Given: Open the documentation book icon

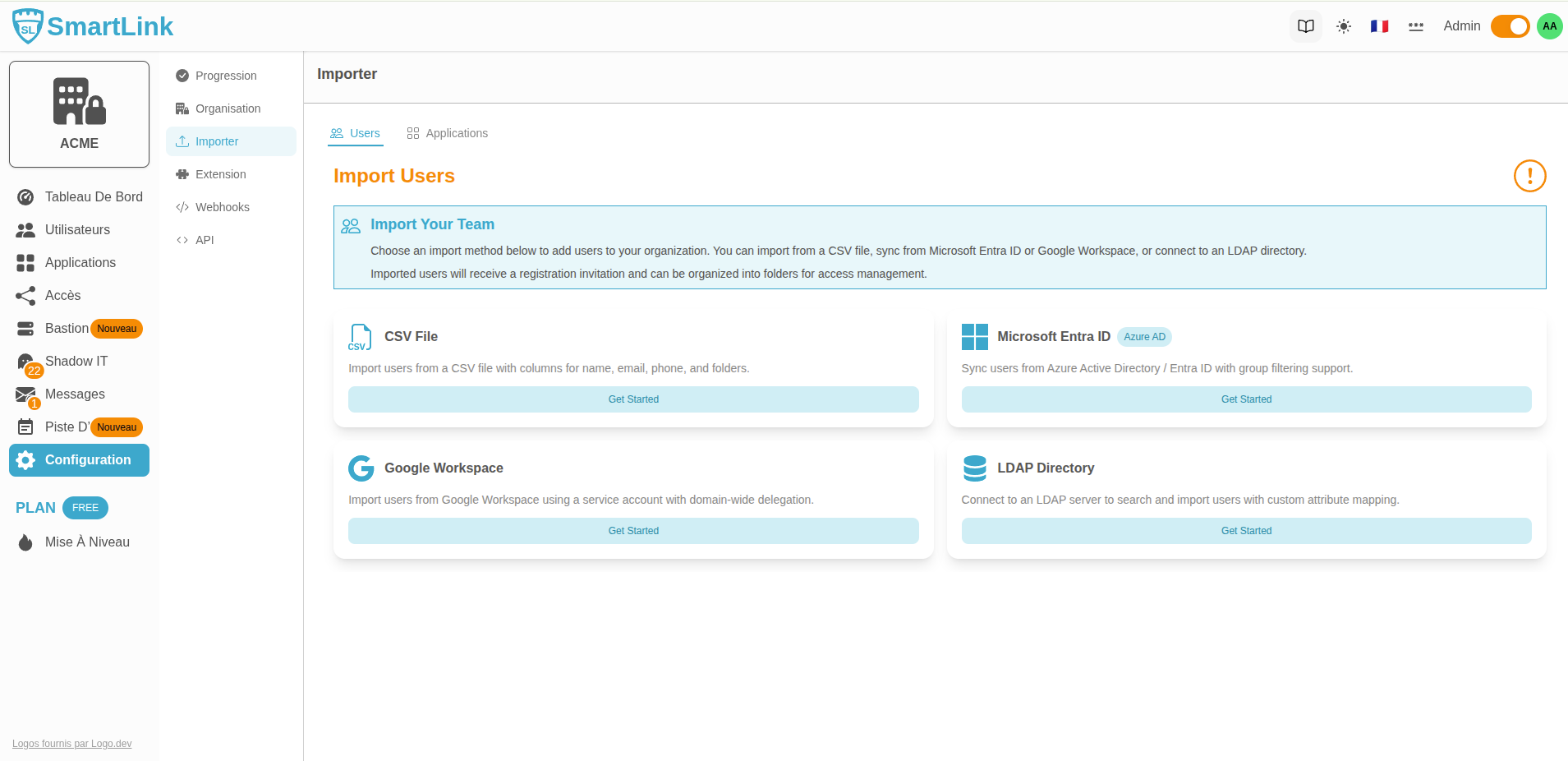Looking at the screenshot, I should pyautogui.click(x=1305, y=26).
